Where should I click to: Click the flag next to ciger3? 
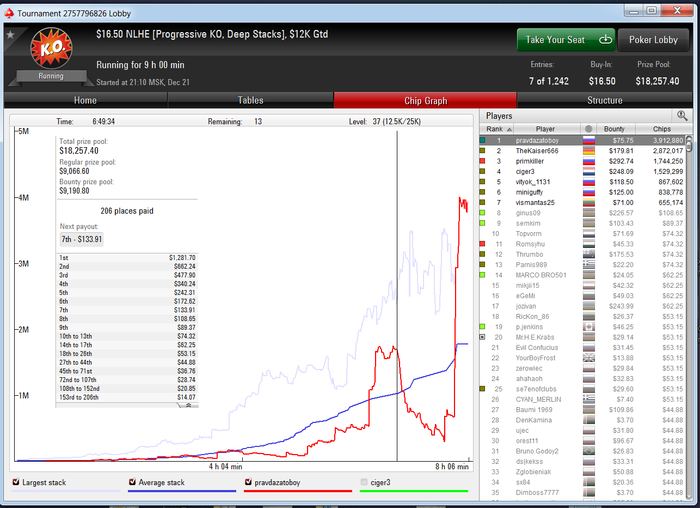click(x=589, y=171)
